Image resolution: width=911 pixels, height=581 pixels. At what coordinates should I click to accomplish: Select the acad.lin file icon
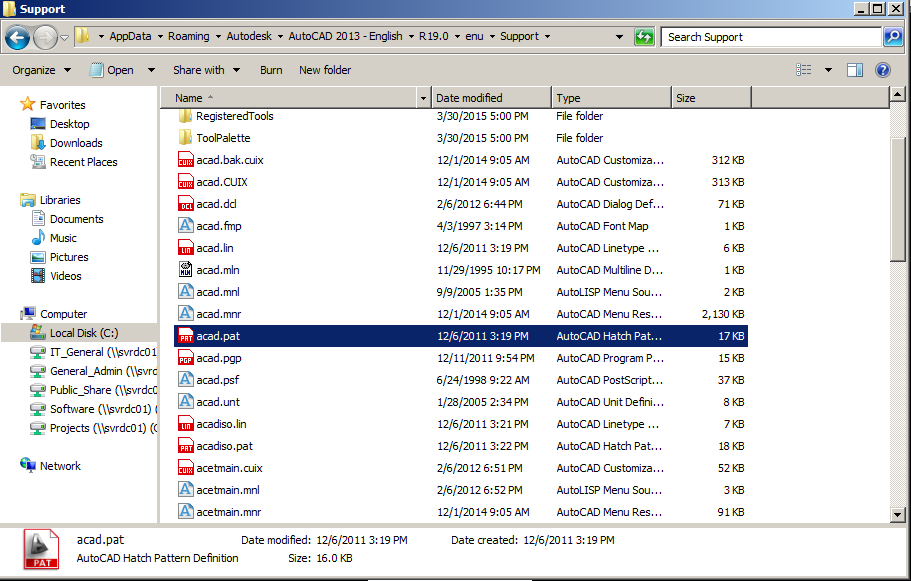coord(185,248)
